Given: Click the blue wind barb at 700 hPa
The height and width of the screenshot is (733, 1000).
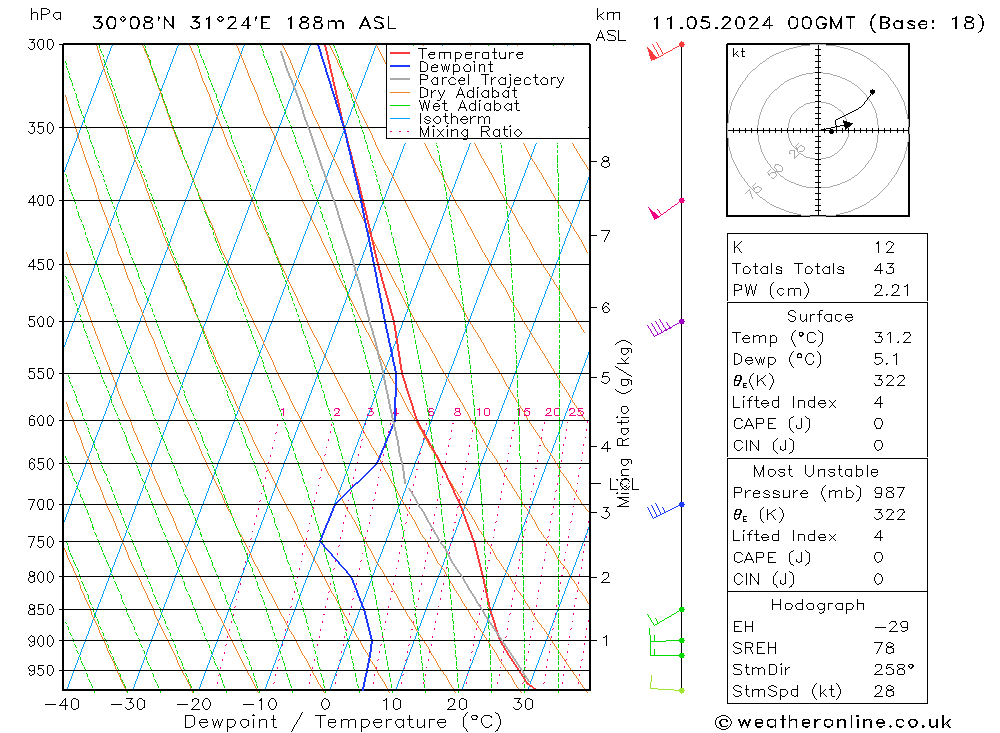Looking at the screenshot, I should (664, 509).
